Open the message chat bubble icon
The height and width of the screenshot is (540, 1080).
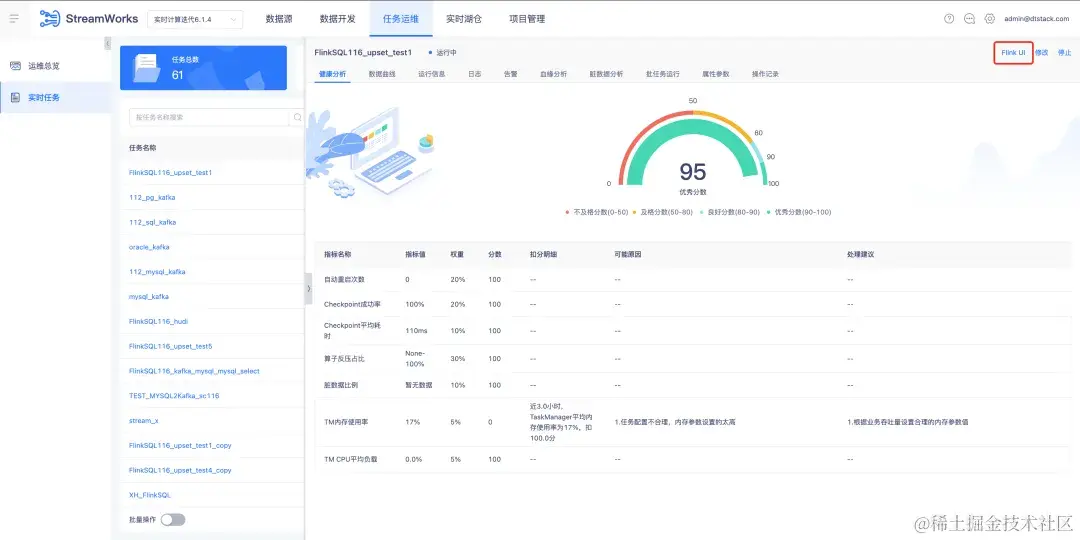(969, 19)
